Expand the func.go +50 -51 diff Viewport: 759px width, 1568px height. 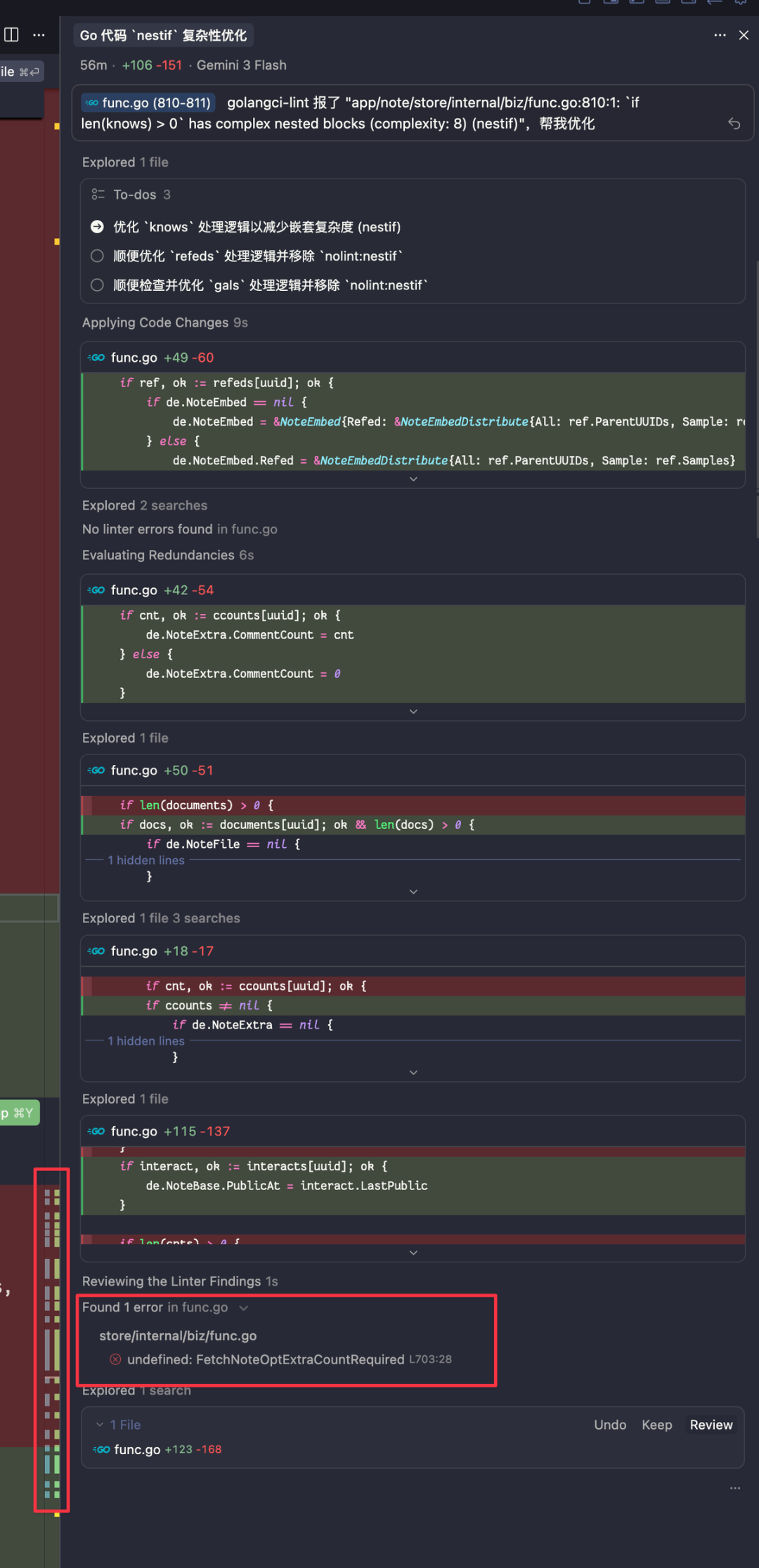click(x=413, y=891)
